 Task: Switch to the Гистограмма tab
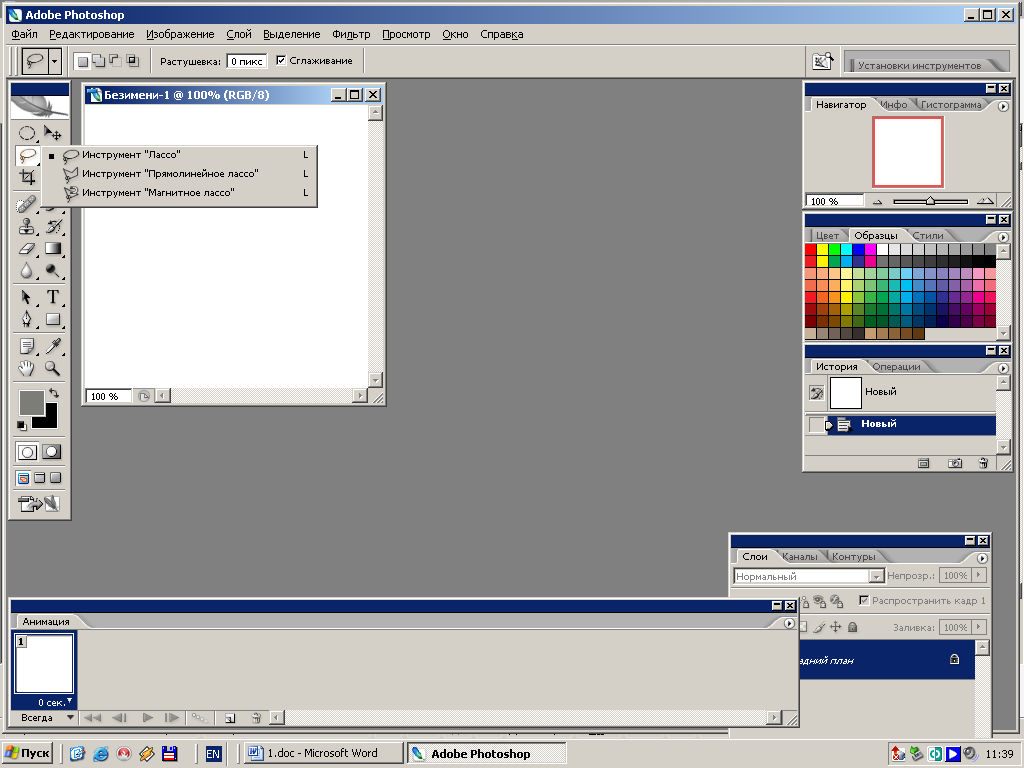tap(951, 104)
